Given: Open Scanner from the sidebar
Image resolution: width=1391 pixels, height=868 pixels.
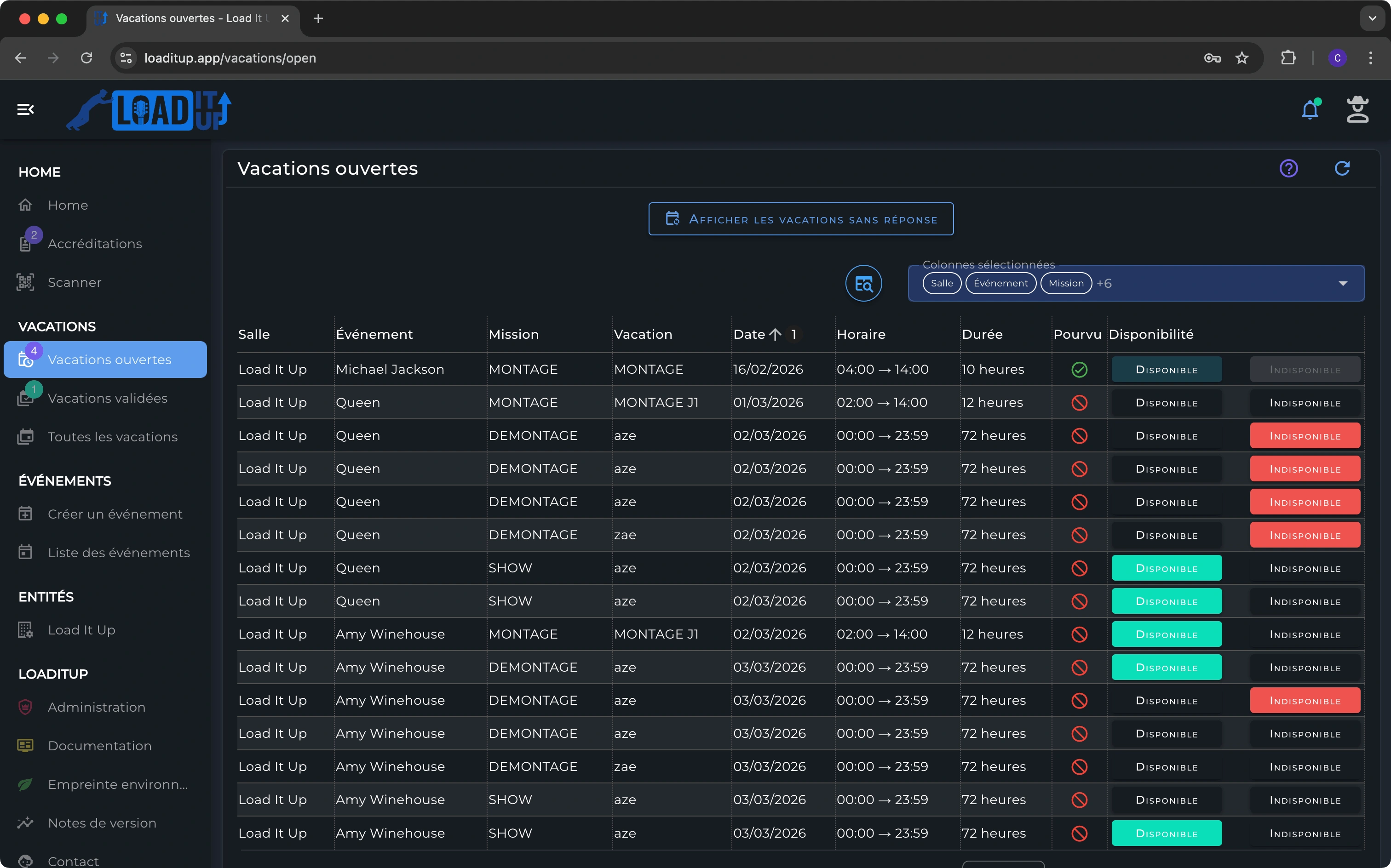Looking at the screenshot, I should click(75, 282).
